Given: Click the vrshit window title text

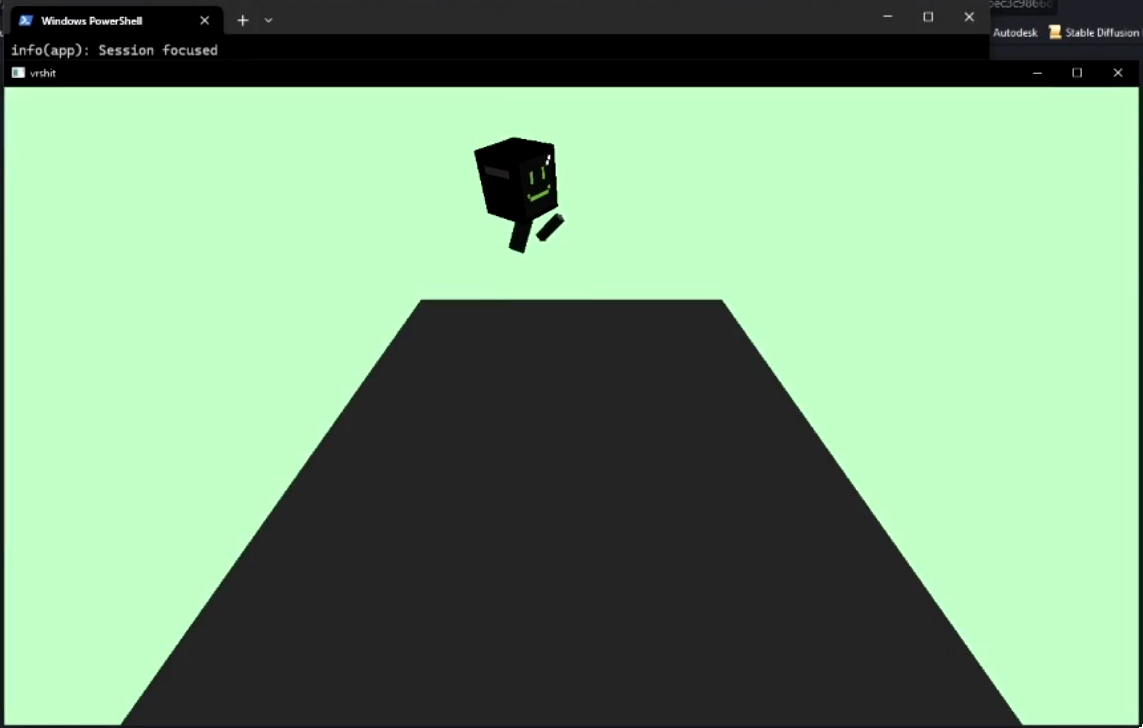Looking at the screenshot, I should click(x=42, y=72).
